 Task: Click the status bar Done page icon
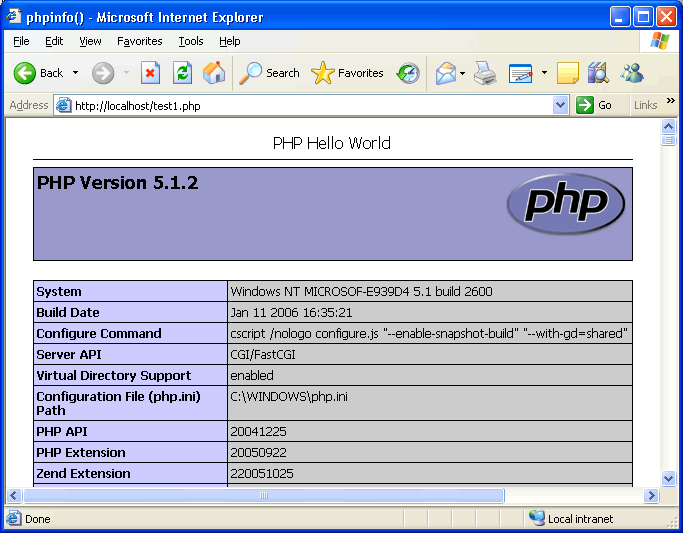[x=14, y=518]
